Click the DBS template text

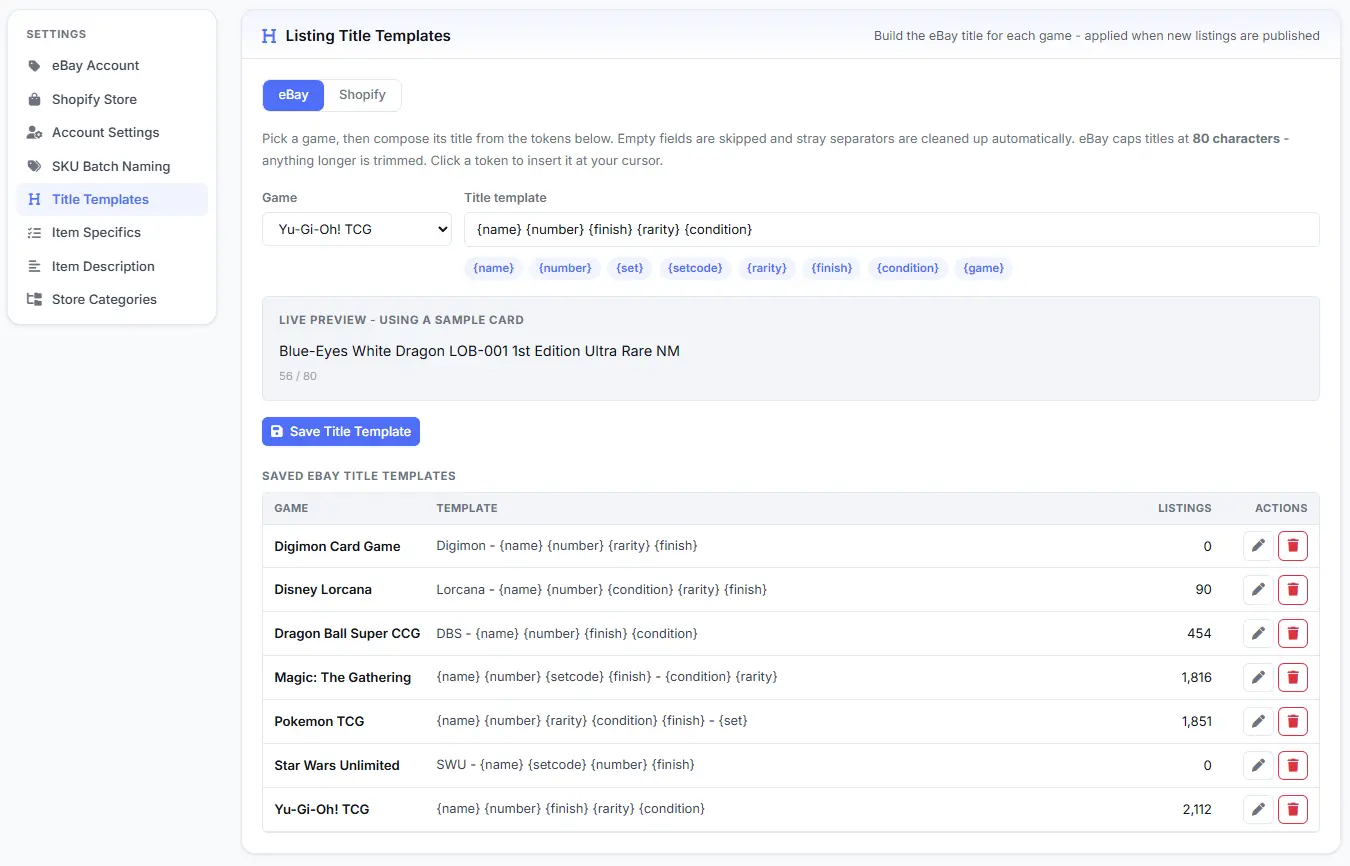point(567,633)
